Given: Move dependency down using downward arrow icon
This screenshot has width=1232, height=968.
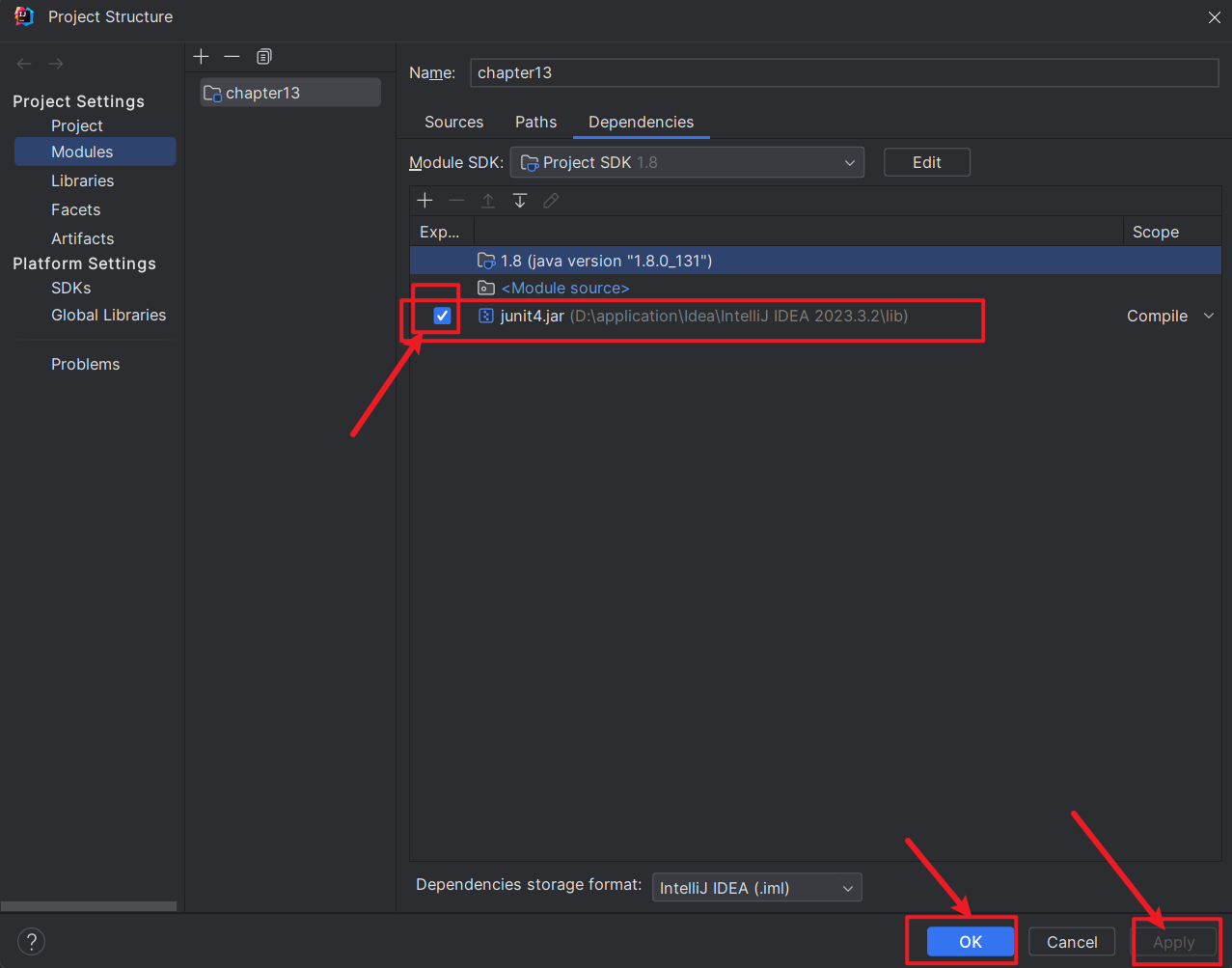Looking at the screenshot, I should (x=519, y=200).
